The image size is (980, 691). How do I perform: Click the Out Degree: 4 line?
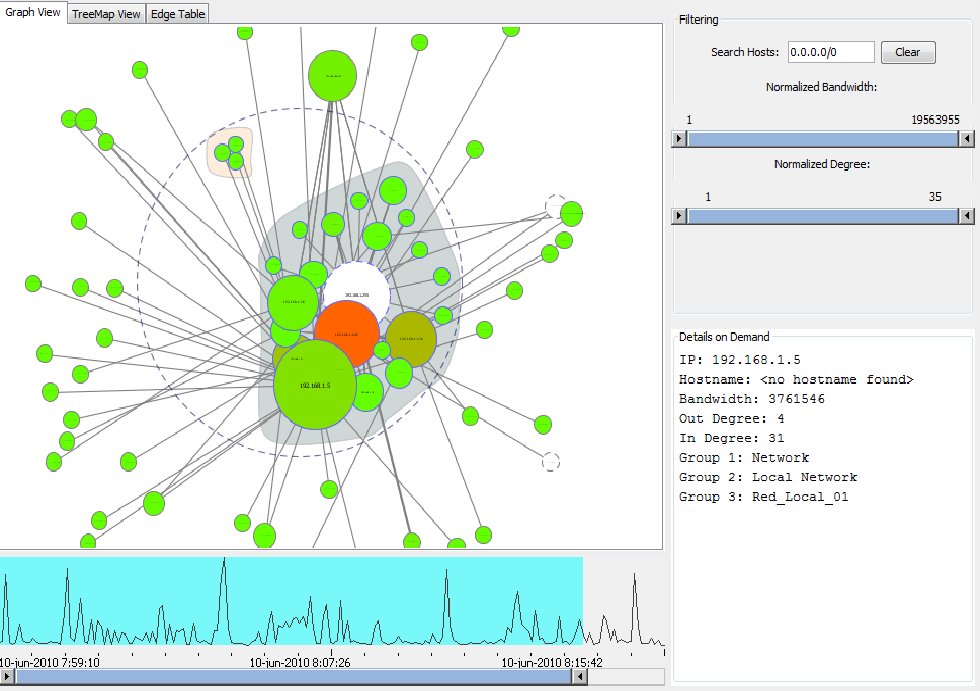tap(731, 419)
